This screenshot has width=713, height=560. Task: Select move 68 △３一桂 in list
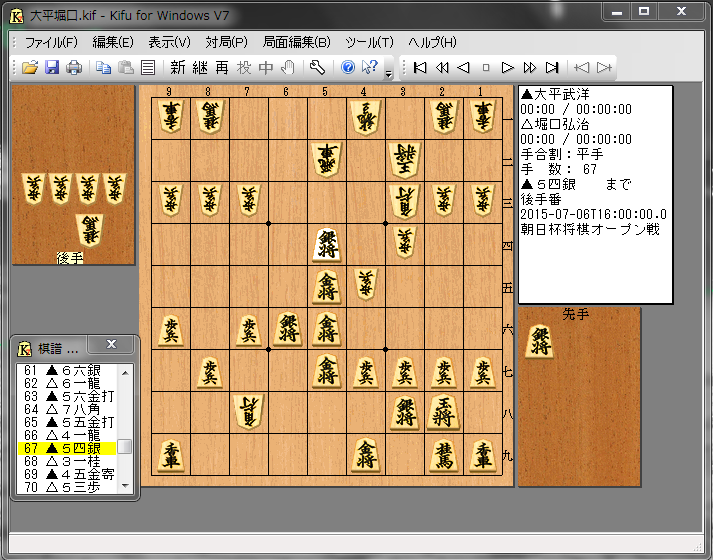coord(68,461)
